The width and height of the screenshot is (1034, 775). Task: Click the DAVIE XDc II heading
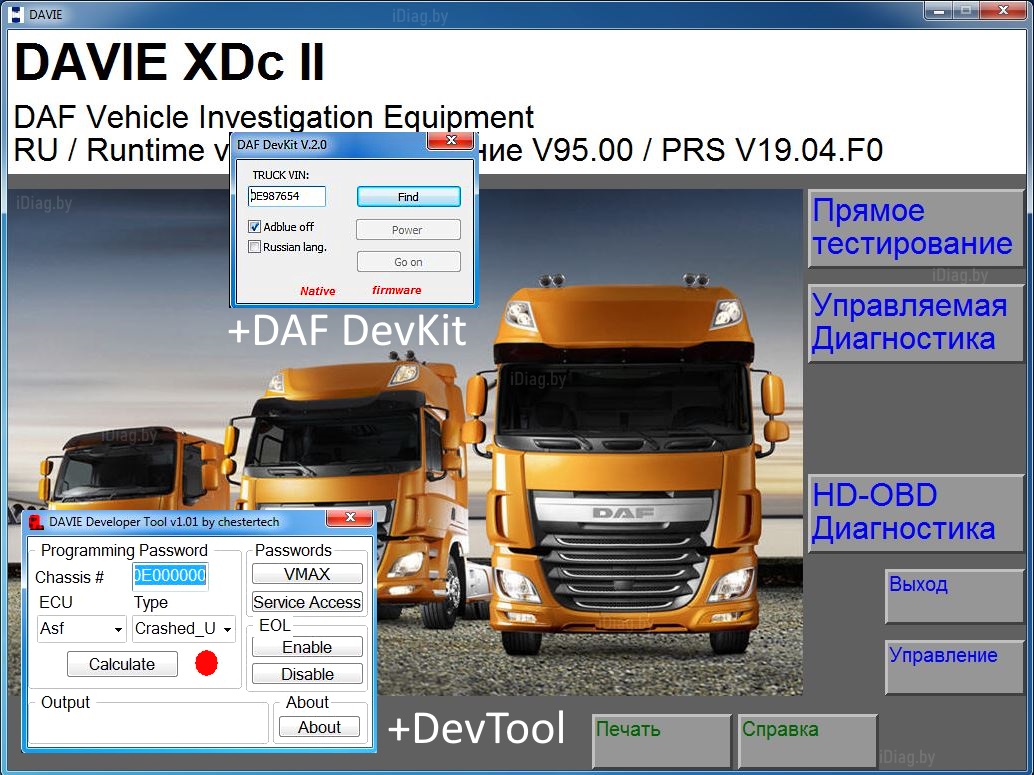(x=169, y=62)
